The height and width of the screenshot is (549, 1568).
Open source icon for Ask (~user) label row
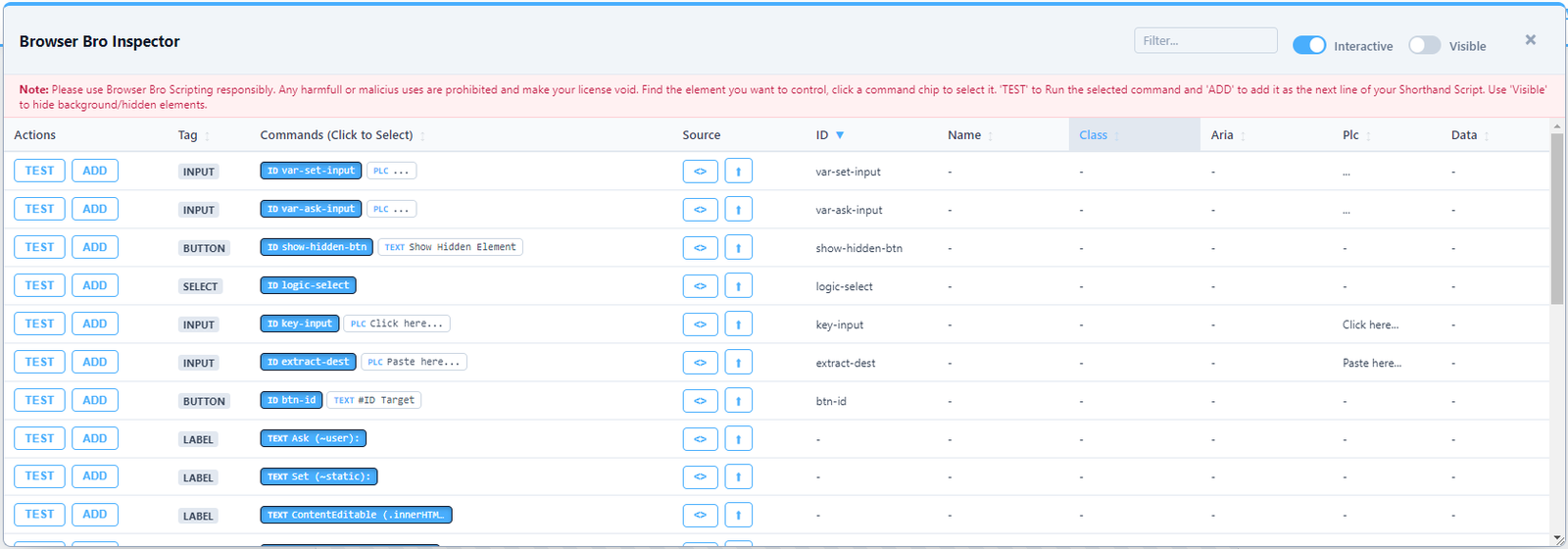pos(700,439)
